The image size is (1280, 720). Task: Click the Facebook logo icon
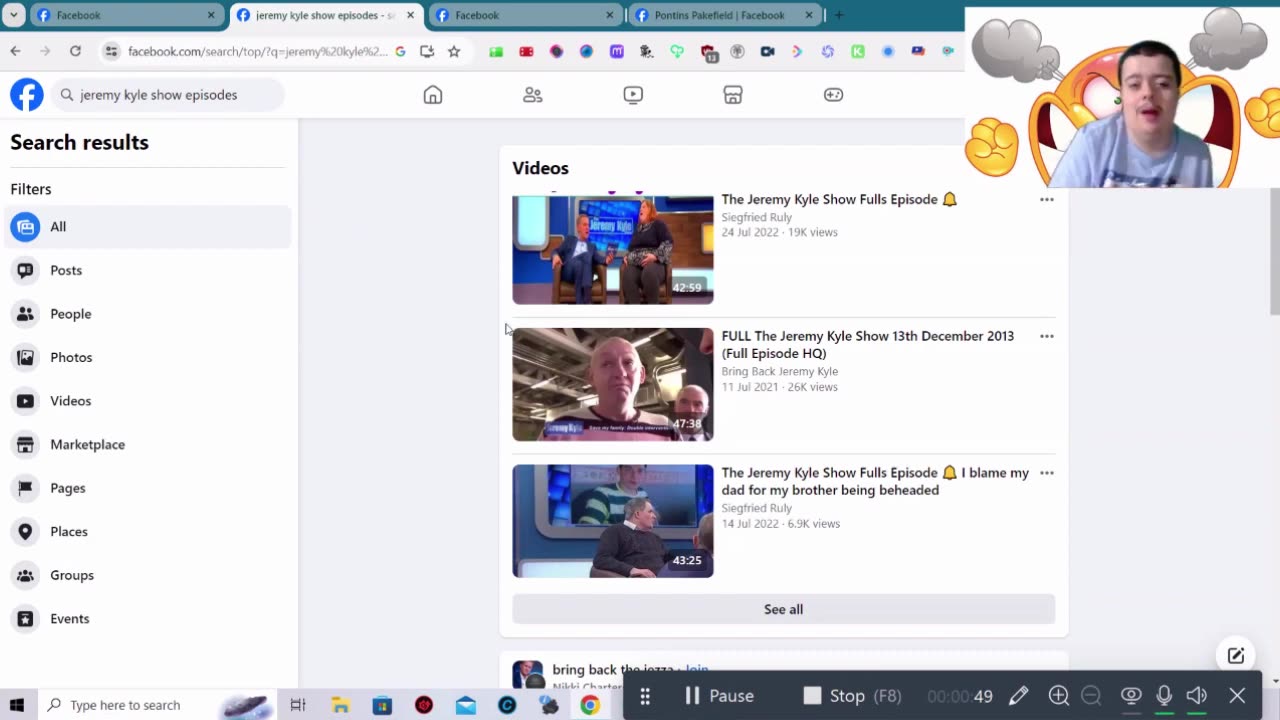pyautogui.click(x=27, y=95)
